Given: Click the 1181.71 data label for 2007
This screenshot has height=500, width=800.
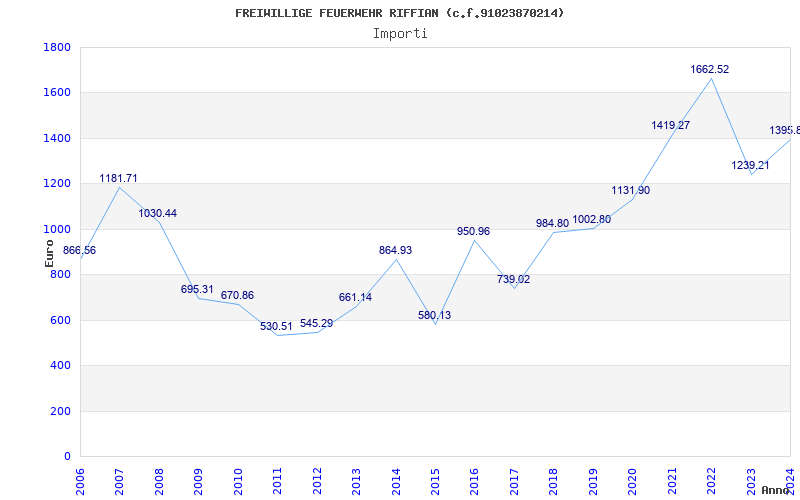Looking at the screenshot, I should pyautogui.click(x=118, y=179).
